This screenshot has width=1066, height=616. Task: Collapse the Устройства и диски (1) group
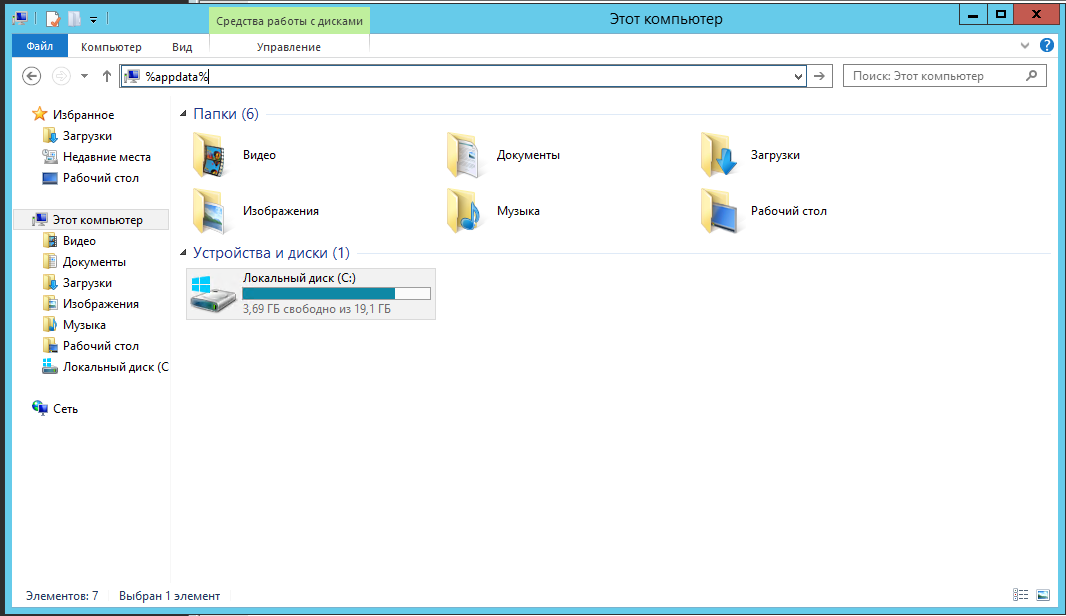[183, 253]
